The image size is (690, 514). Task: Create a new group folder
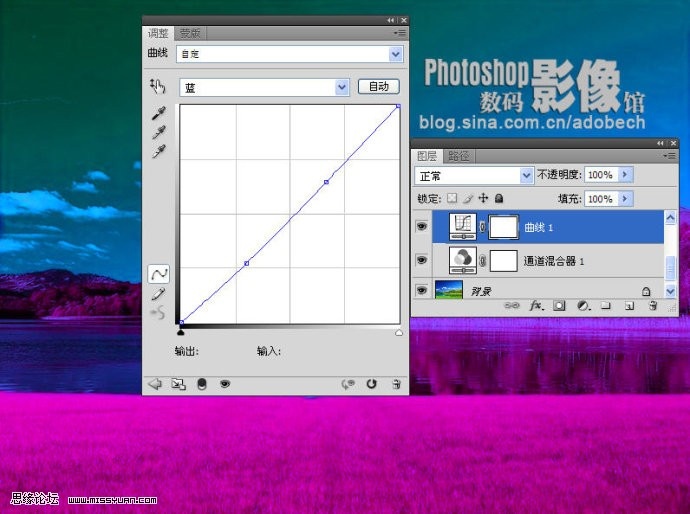[606, 305]
